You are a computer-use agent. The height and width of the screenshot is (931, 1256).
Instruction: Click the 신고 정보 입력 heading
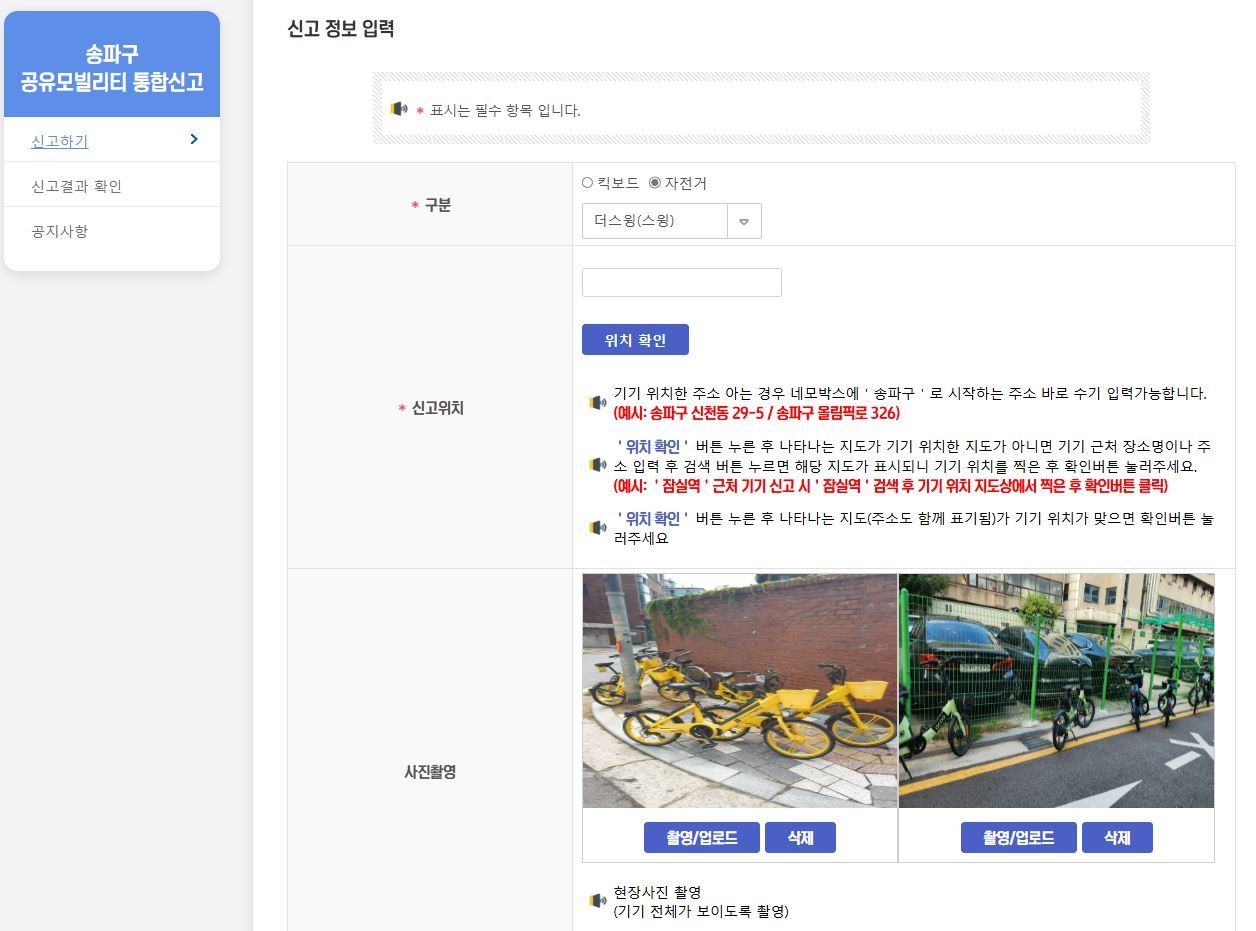(341, 29)
